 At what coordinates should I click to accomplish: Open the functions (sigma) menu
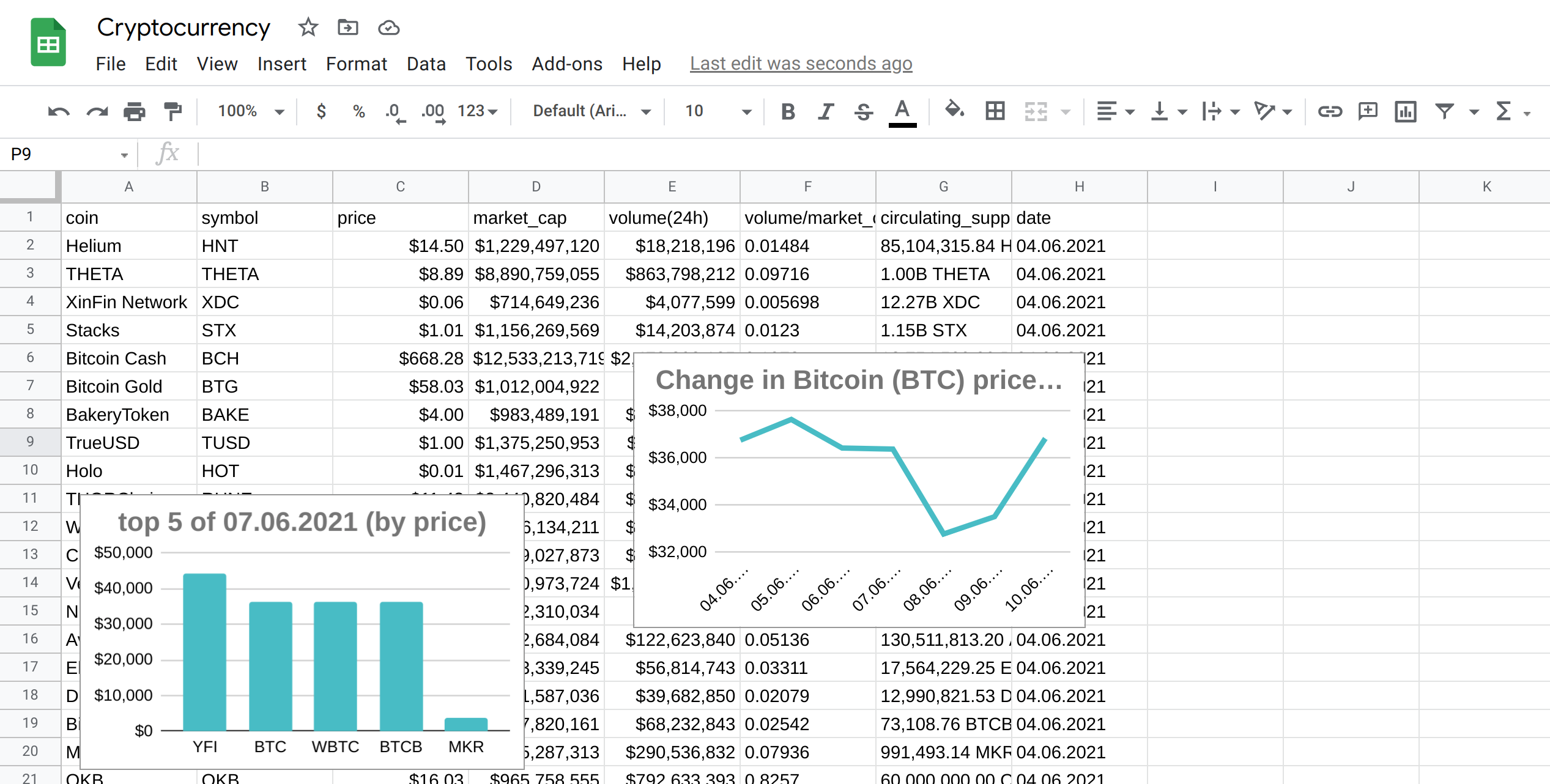1503,111
